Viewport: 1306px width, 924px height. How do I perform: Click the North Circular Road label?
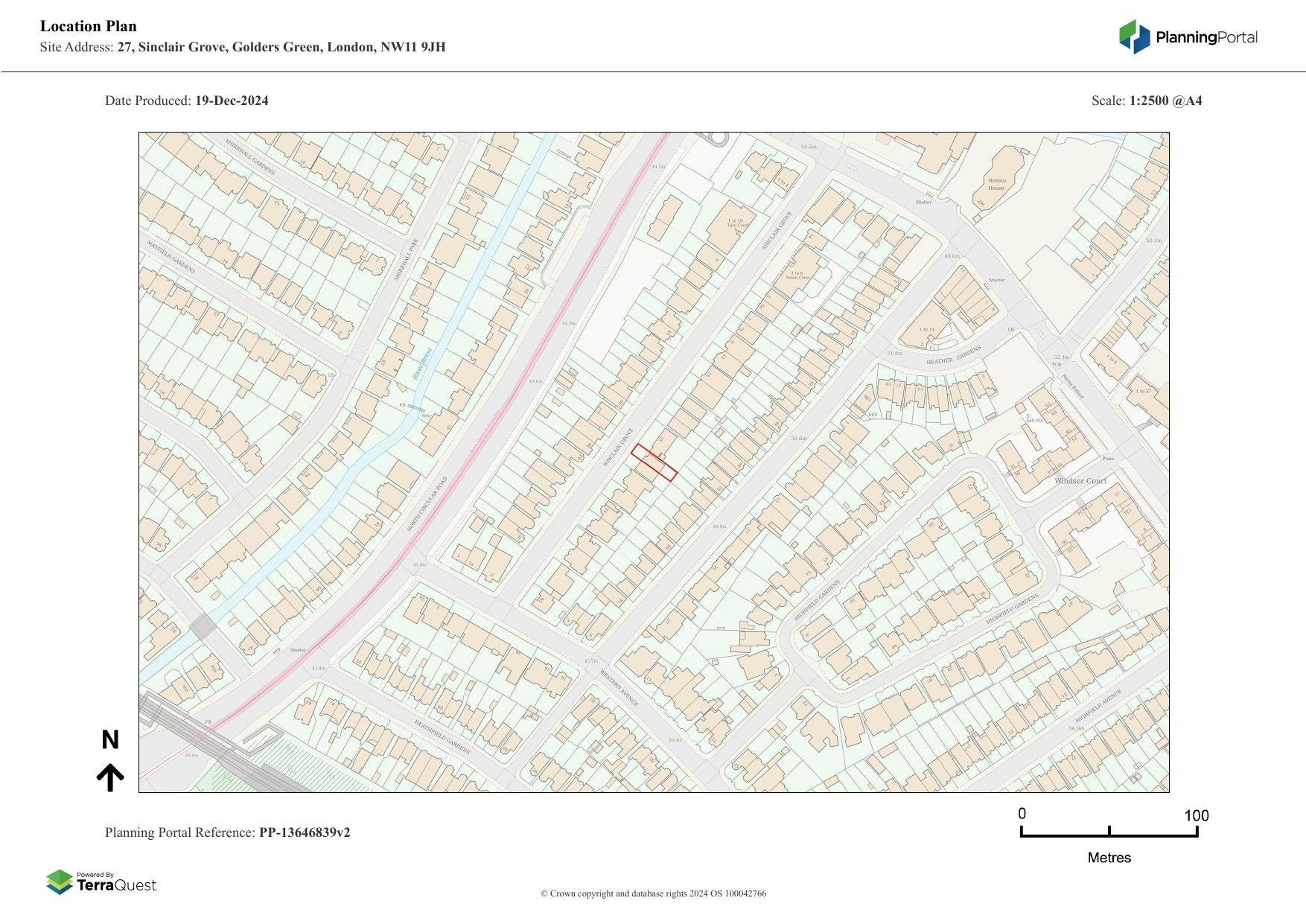[x=427, y=504]
